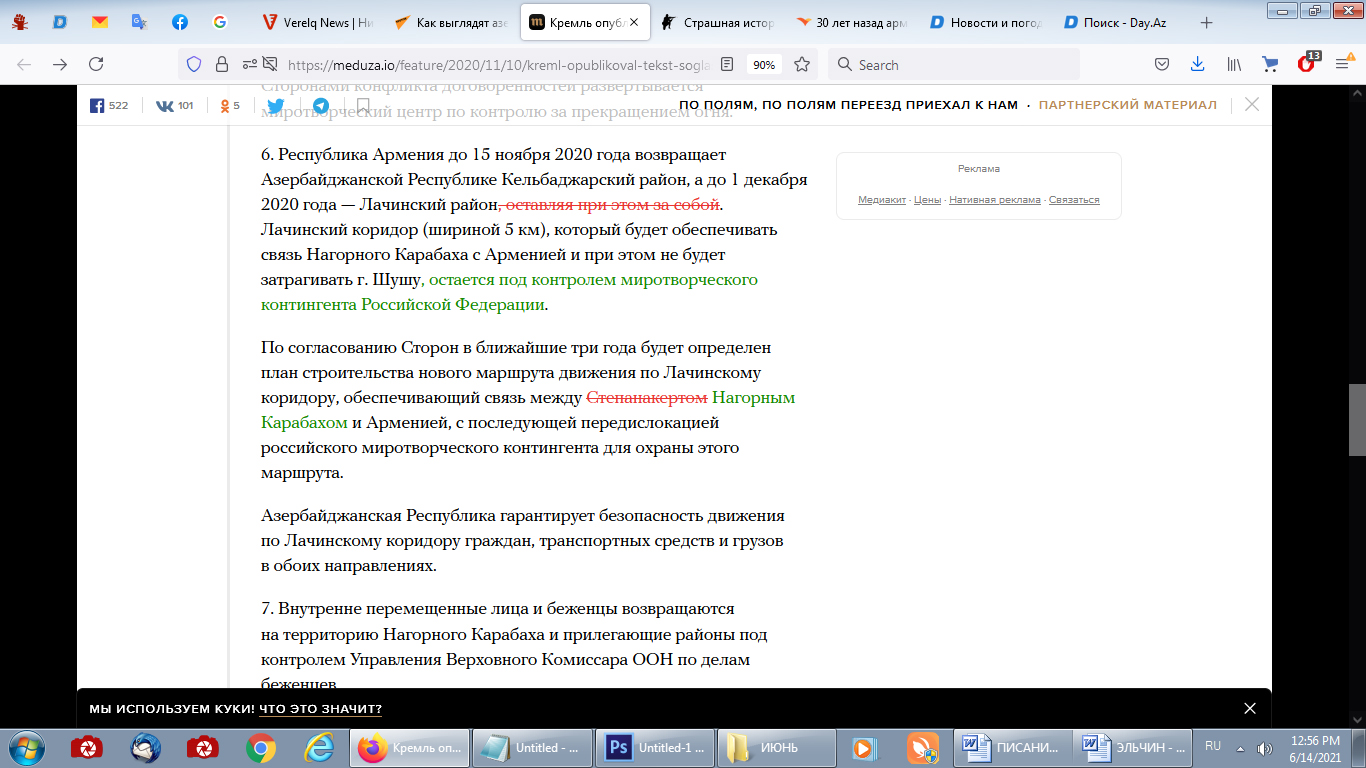
Task: Click the 90% zoom level indicator
Action: (x=764, y=65)
